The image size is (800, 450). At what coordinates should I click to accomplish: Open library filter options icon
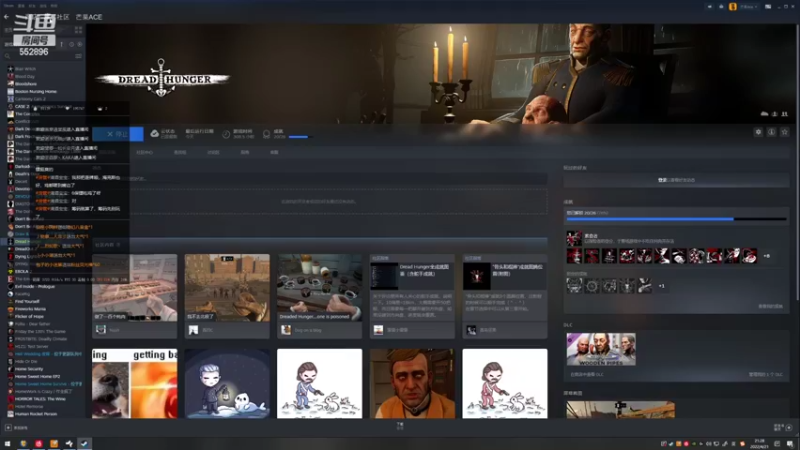[x=78, y=56]
